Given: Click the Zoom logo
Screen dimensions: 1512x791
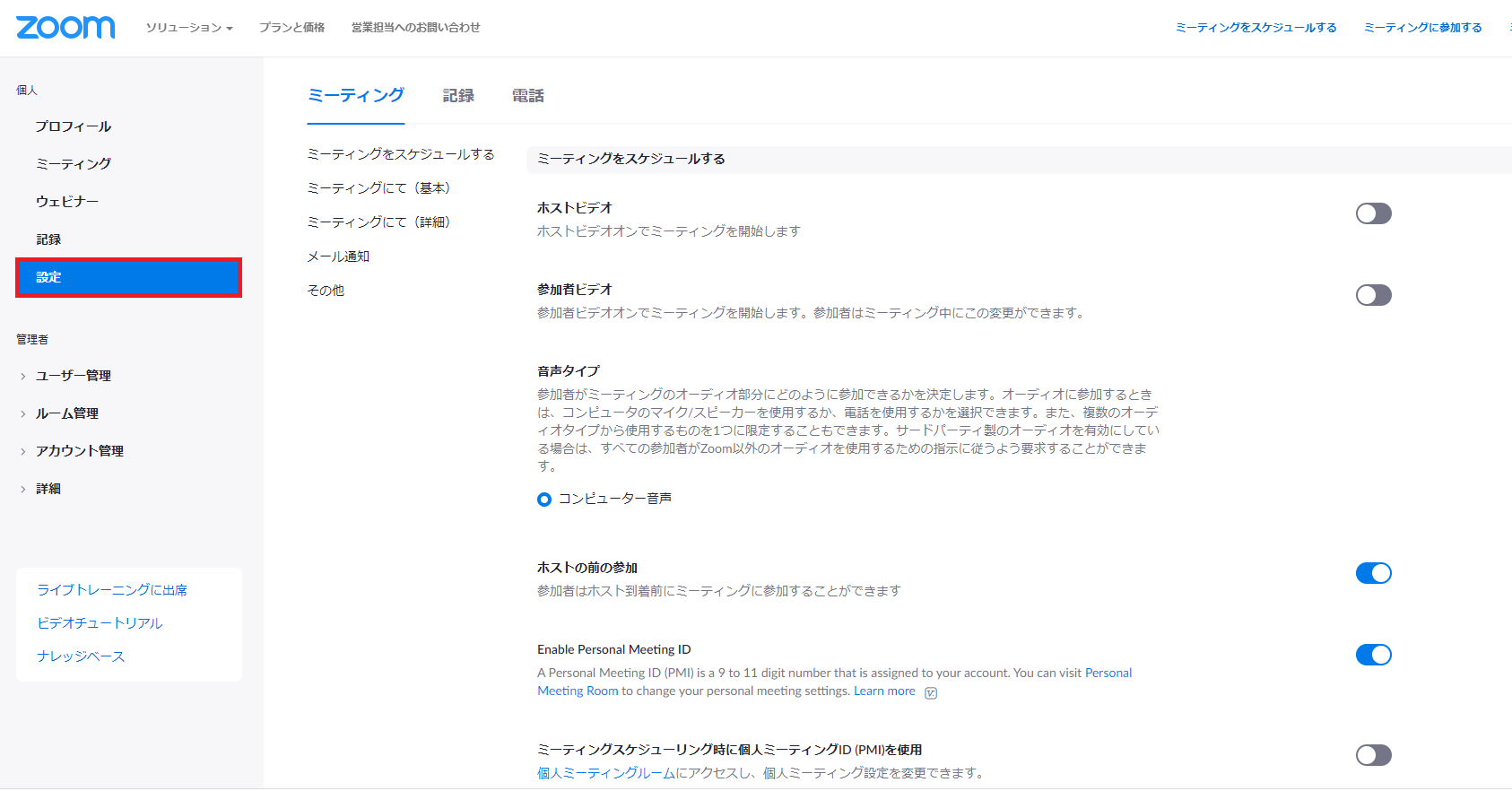Looking at the screenshot, I should [x=65, y=27].
